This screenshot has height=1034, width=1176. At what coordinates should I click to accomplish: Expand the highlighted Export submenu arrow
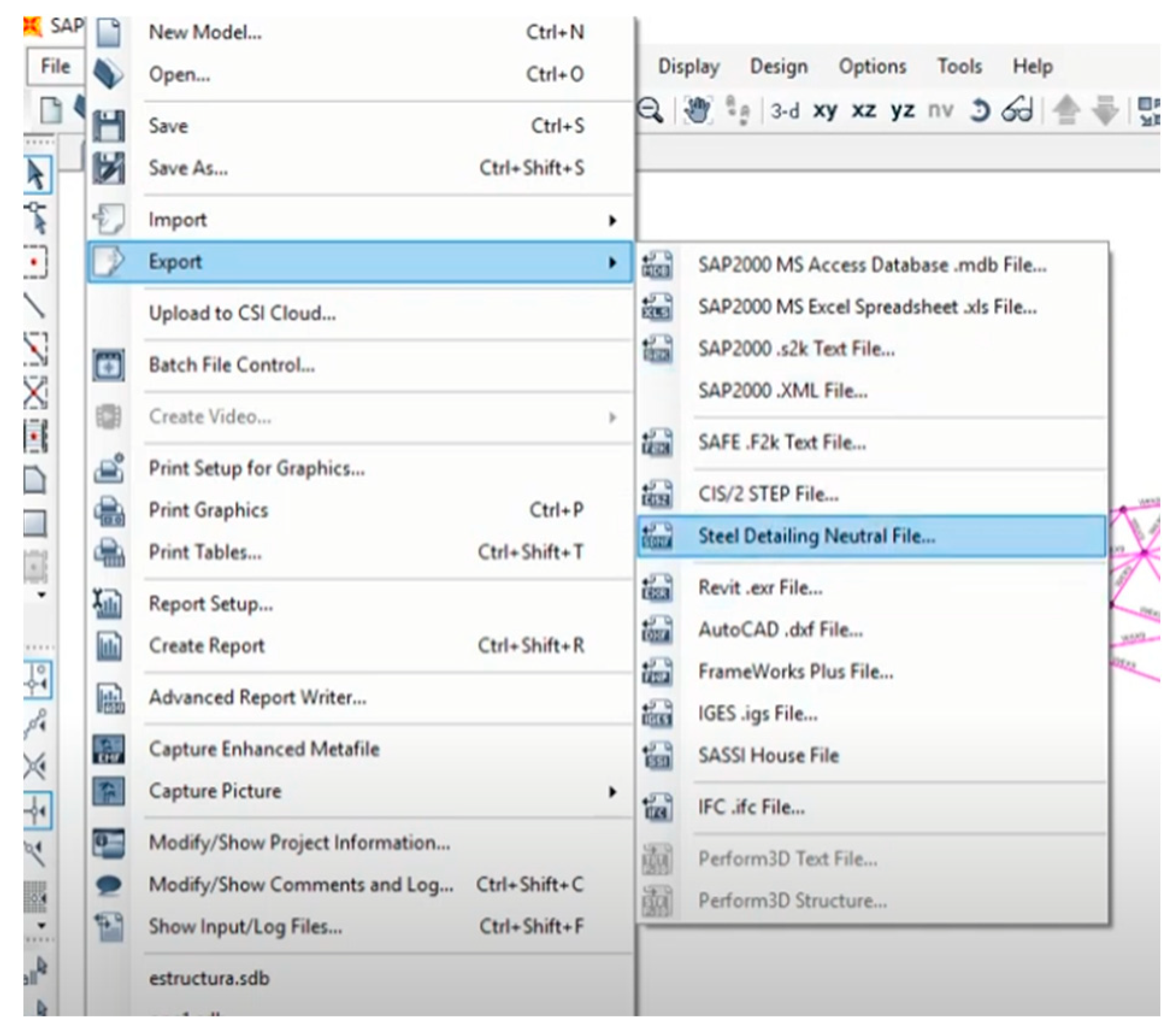pyautogui.click(x=612, y=263)
